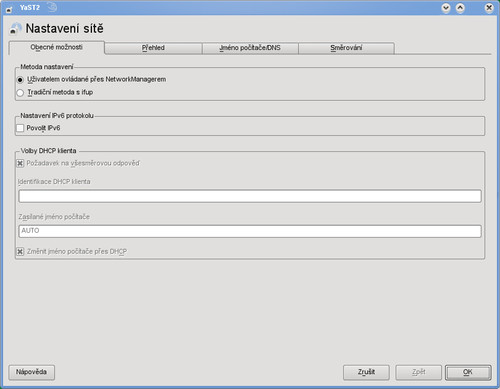The width and height of the screenshot is (500, 389).
Task: Select the Obecné možnosti tab
Action: coord(57,47)
